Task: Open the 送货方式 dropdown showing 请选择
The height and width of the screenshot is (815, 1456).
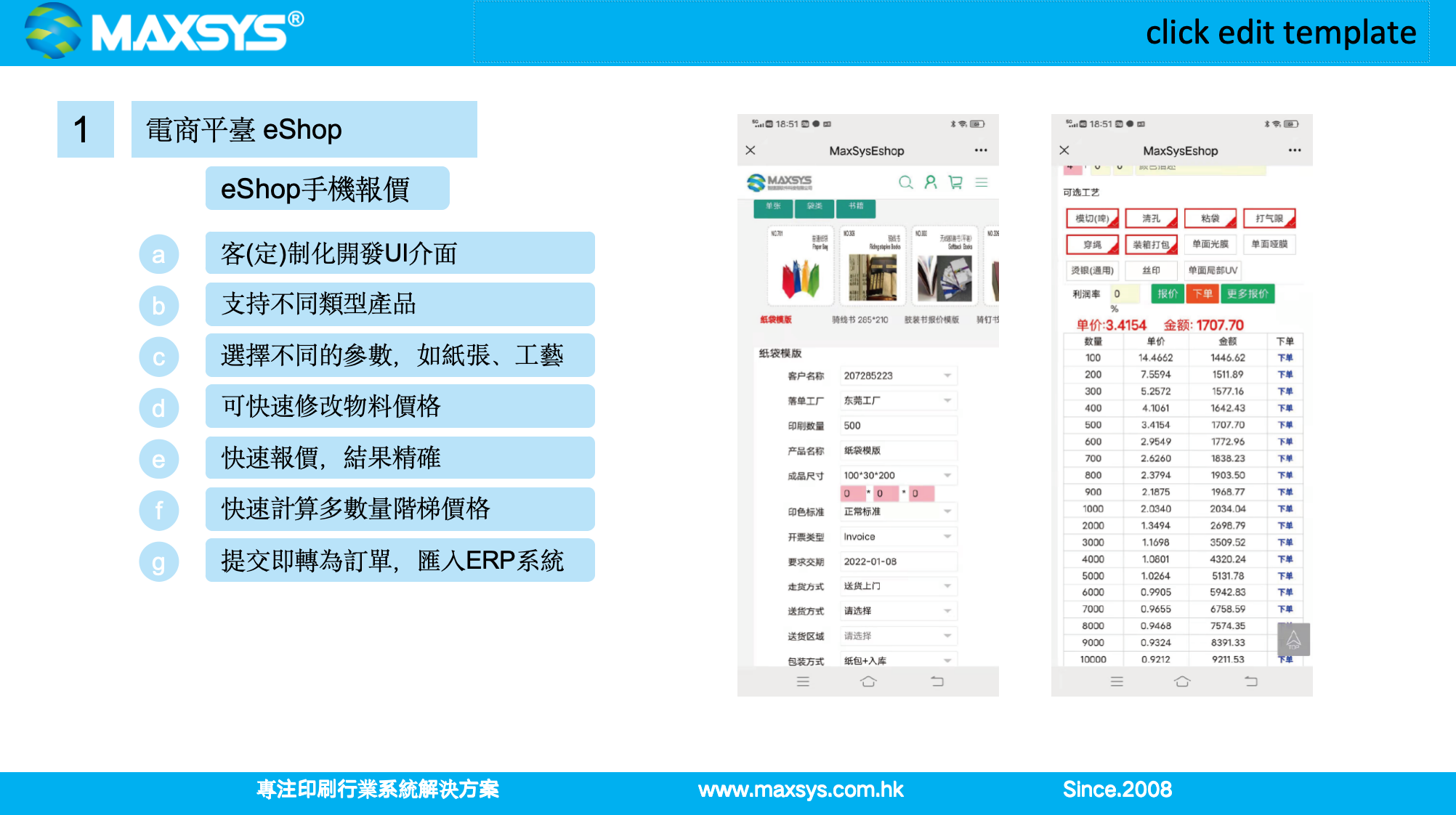Action: [898, 611]
